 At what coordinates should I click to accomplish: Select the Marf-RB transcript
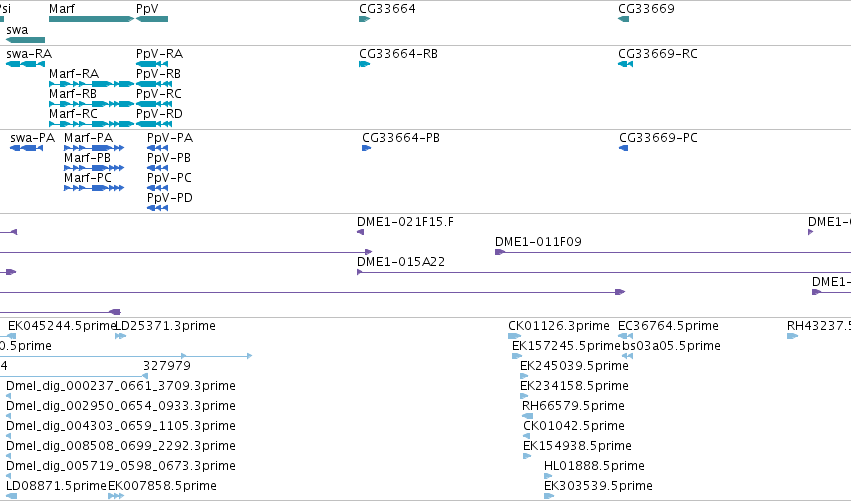click(91, 104)
